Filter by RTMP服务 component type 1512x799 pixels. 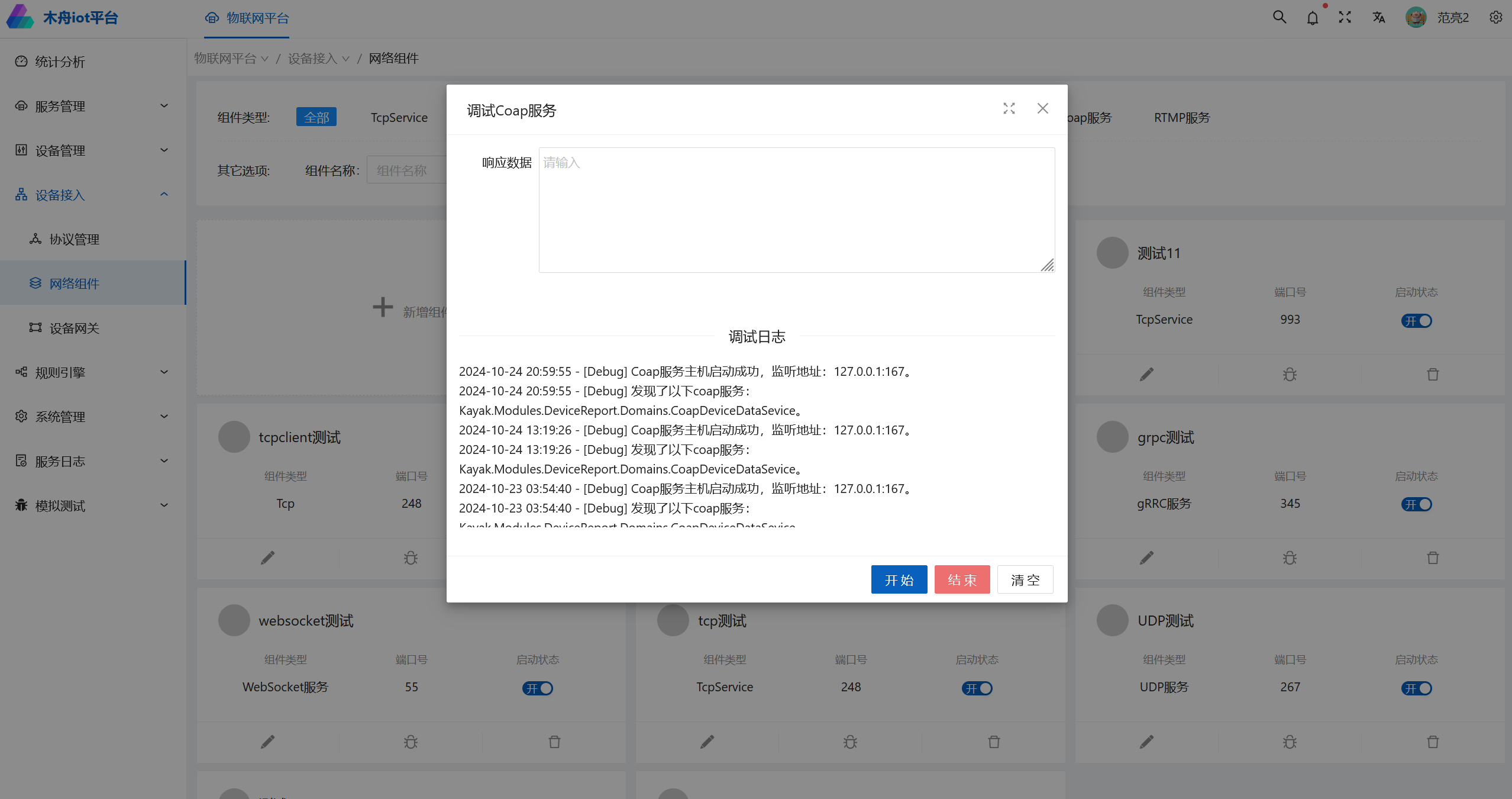point(1181,118)
